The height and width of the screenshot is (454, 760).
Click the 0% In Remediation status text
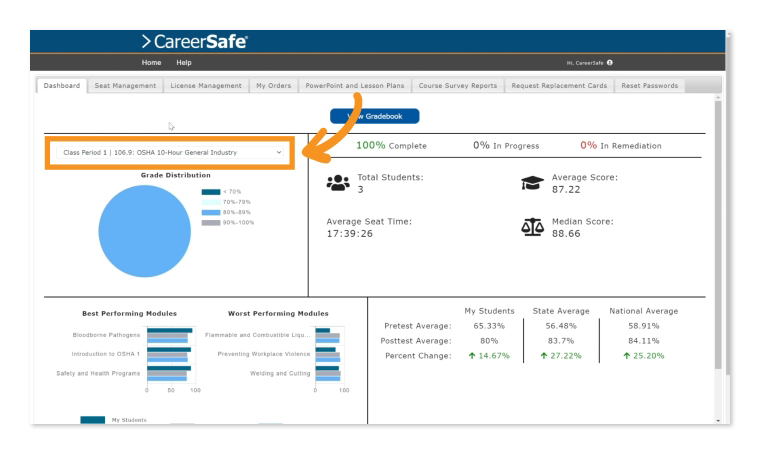click(621, 145)
